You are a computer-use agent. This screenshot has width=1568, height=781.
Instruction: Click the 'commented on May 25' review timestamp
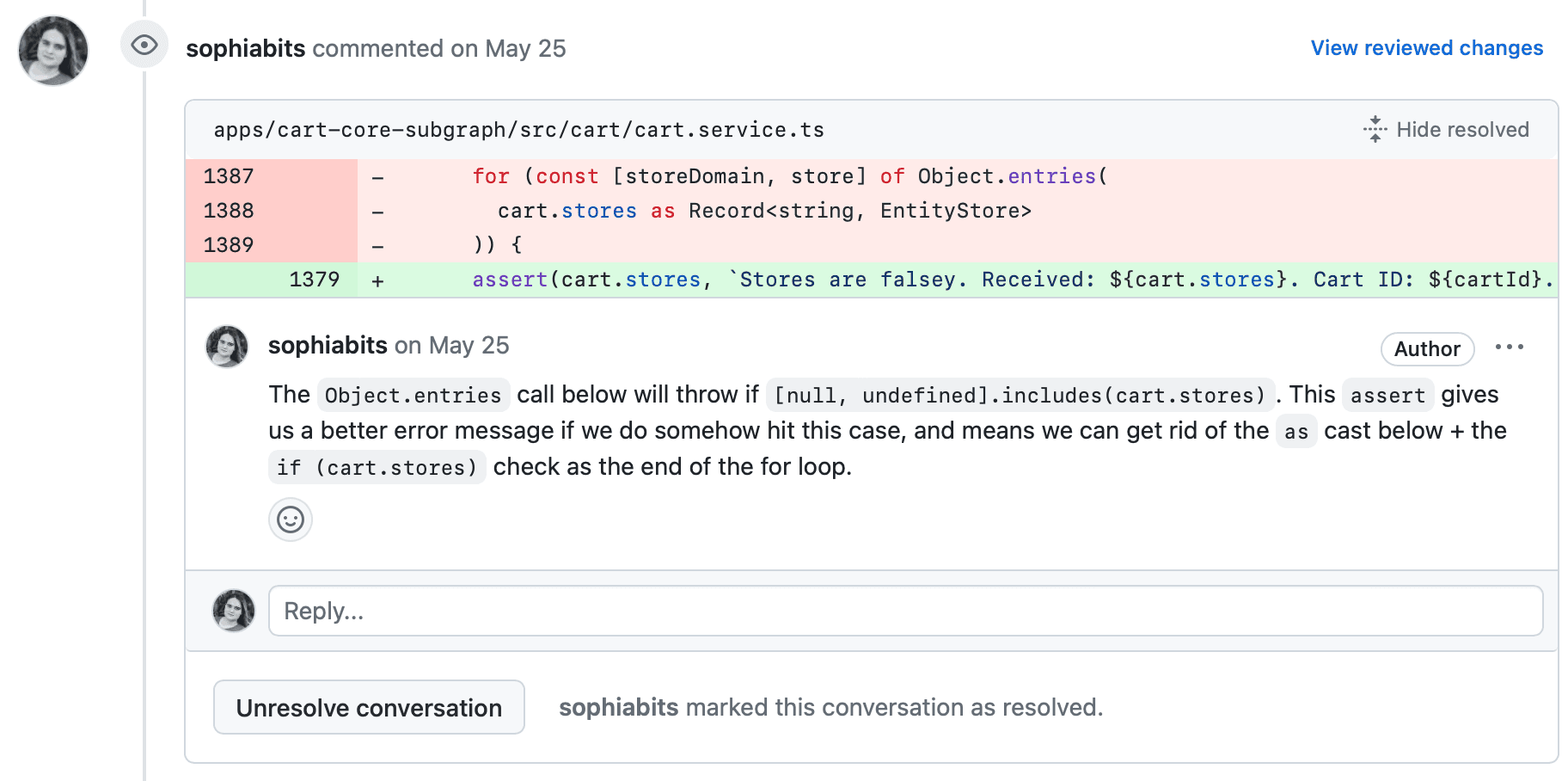(x=439, y=48)
